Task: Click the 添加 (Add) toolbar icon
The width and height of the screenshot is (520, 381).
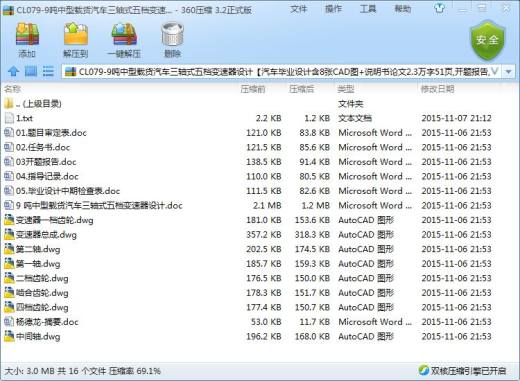Action: 27,34
